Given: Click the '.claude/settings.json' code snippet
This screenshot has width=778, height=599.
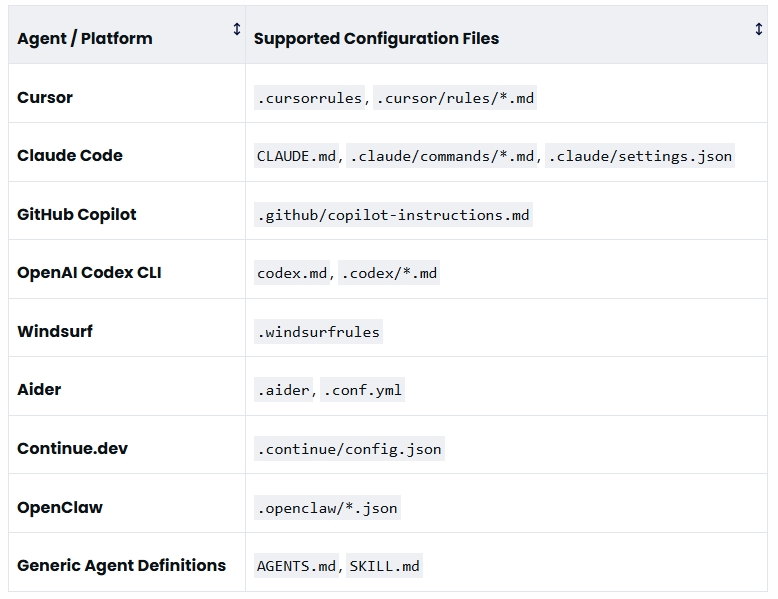Looking at the screenshot, I should coord(640,156).
